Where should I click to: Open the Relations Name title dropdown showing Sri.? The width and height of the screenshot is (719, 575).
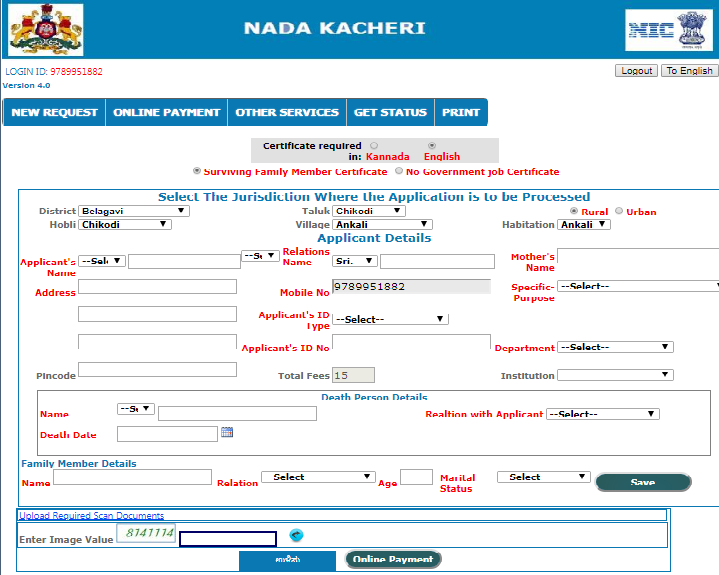[x=354, y=261]
